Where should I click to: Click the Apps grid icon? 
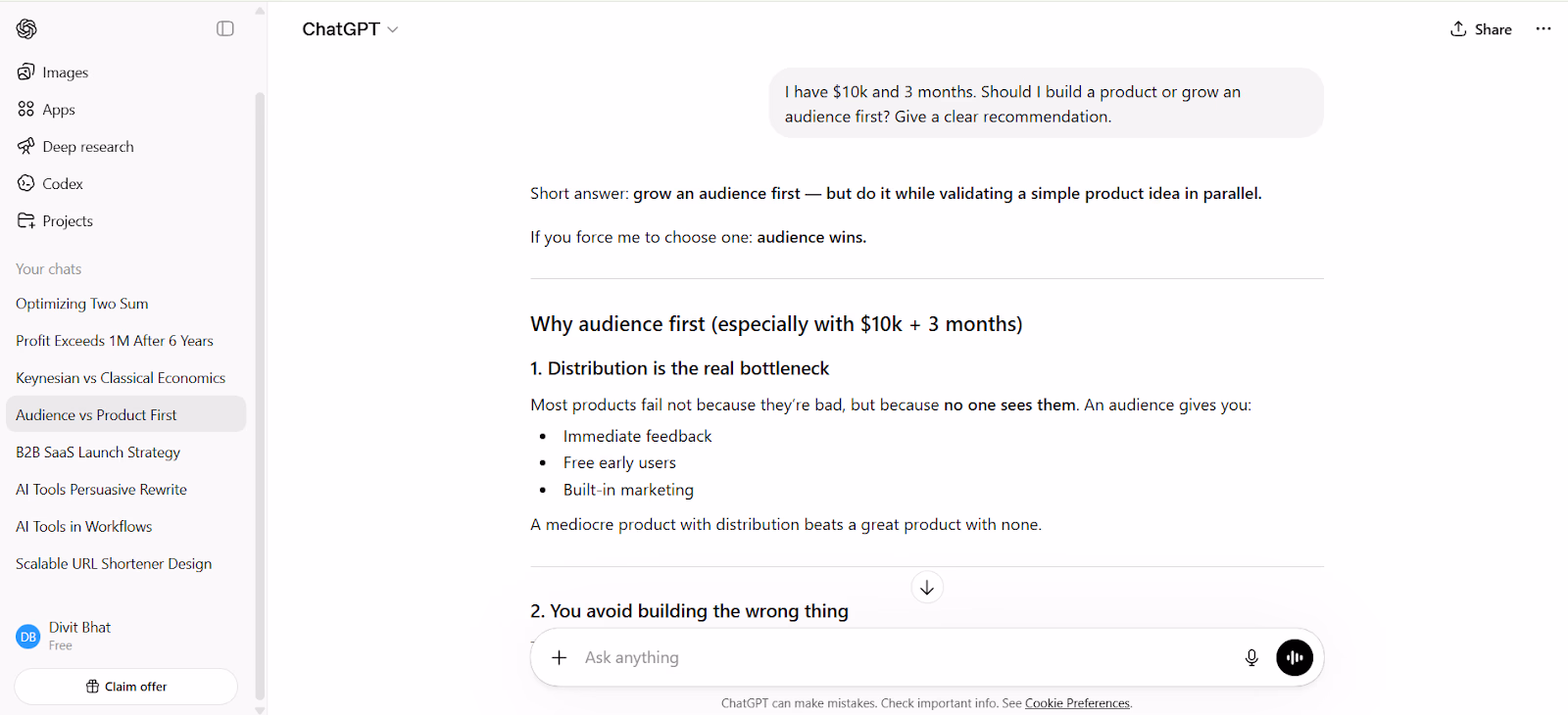click(x=26, y=109)
